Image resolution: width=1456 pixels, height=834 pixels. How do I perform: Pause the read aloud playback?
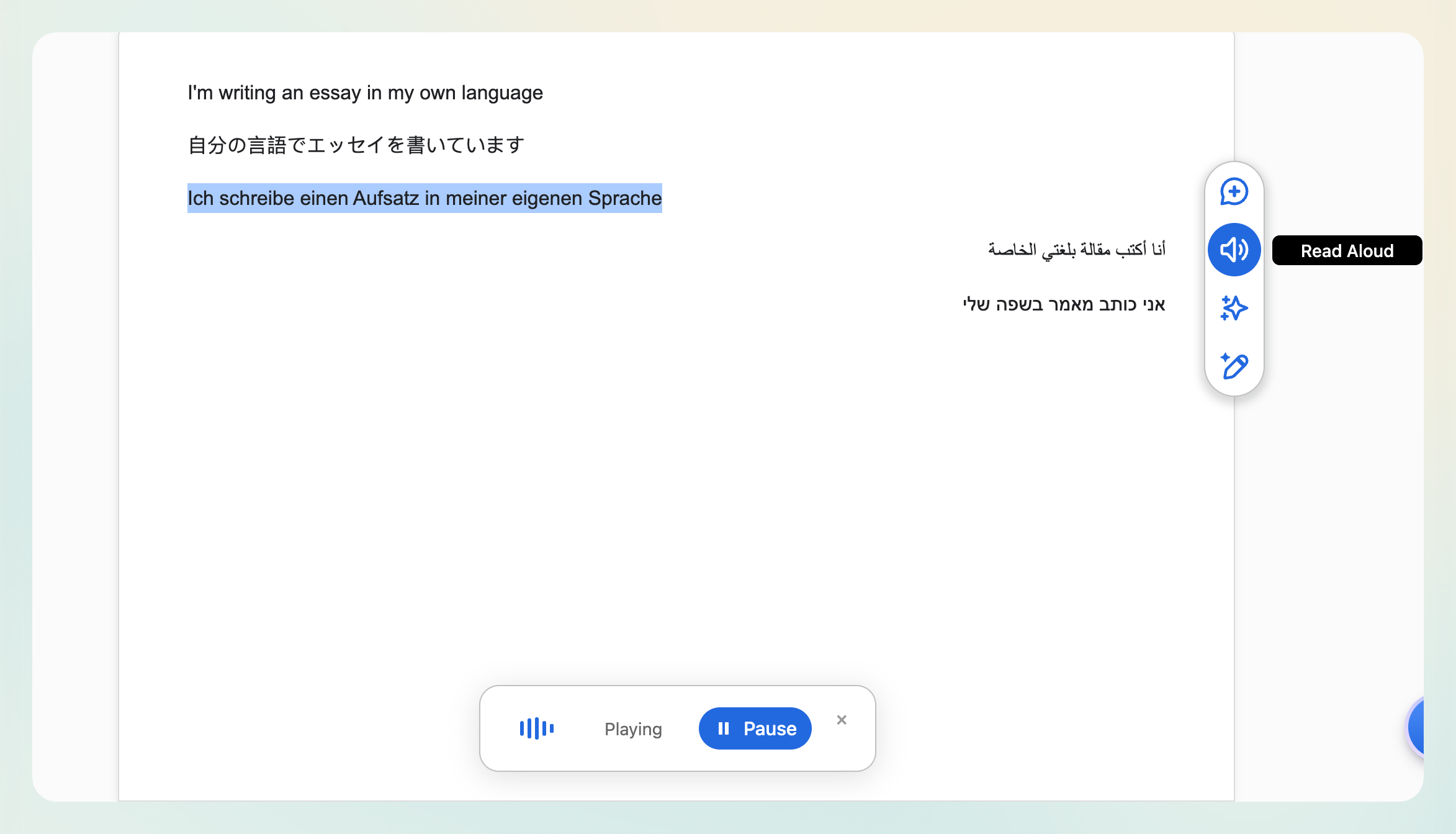[x=755, y=728]
